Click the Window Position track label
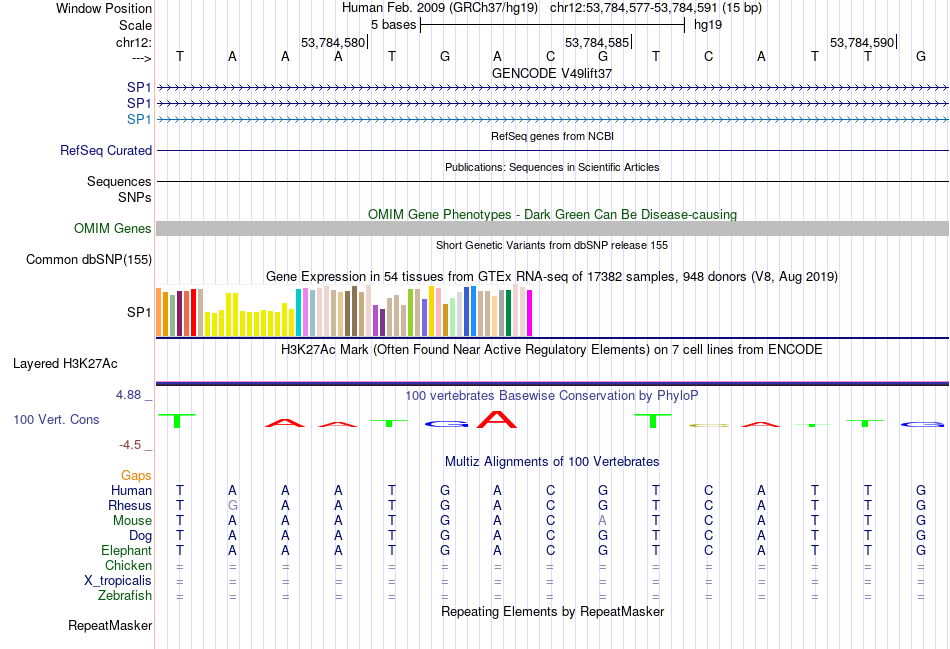The width and height of the screenshot is (950, 649). coord(104,8)
